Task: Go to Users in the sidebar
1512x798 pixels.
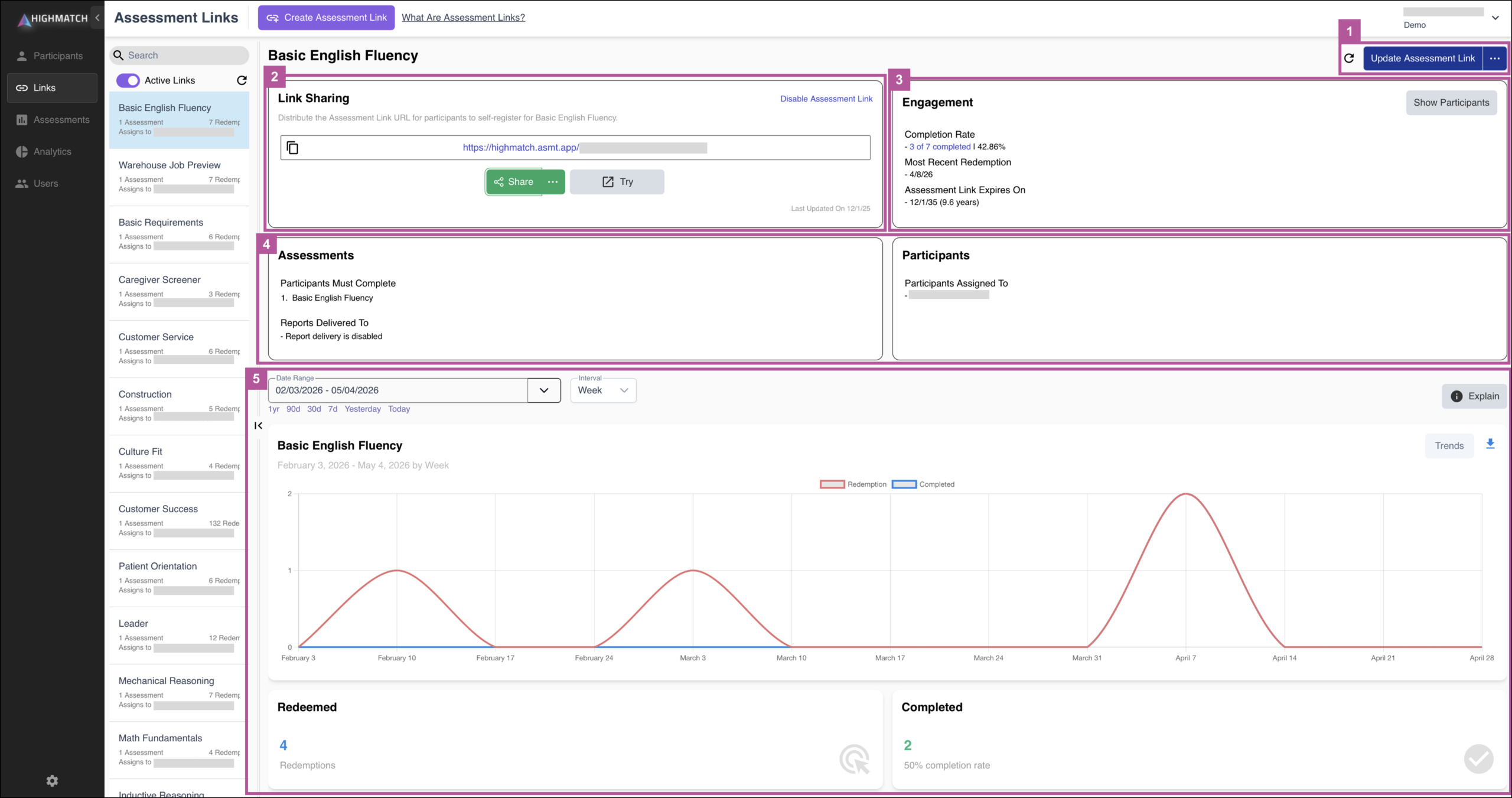Action: click(52, 184)
